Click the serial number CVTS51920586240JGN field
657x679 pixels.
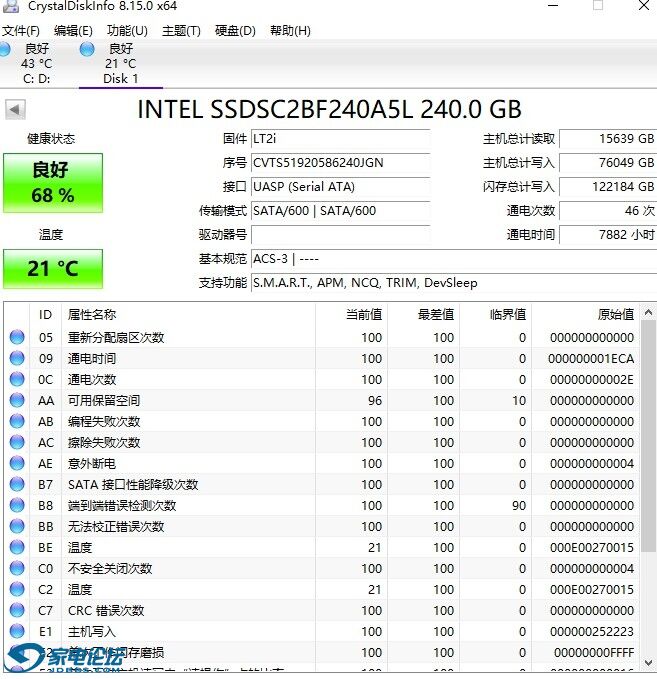(340, 163)
